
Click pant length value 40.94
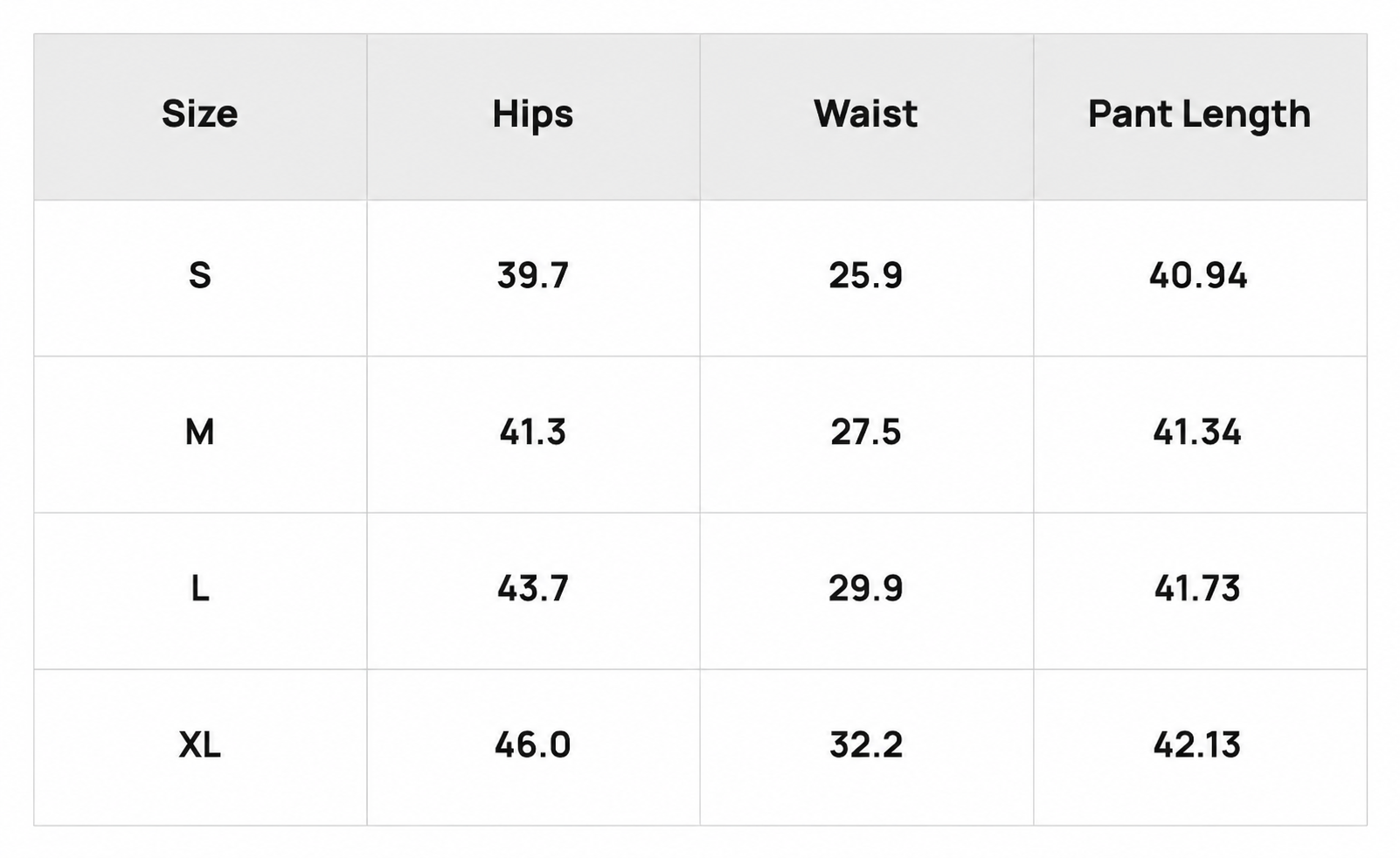pyautogui.click(x=1198, y=276)
